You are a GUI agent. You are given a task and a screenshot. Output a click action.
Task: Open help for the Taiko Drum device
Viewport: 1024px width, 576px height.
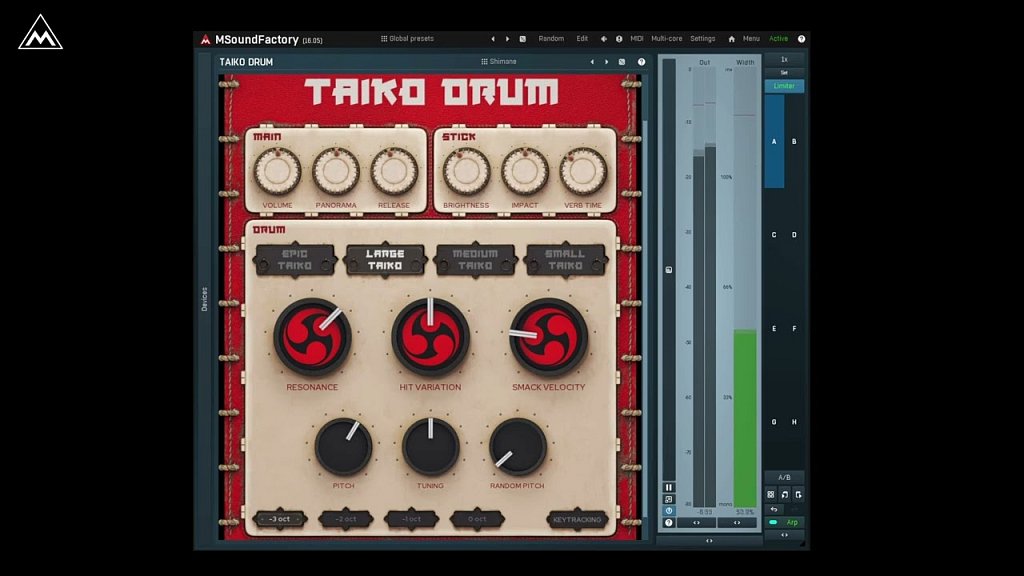point(641,62)
